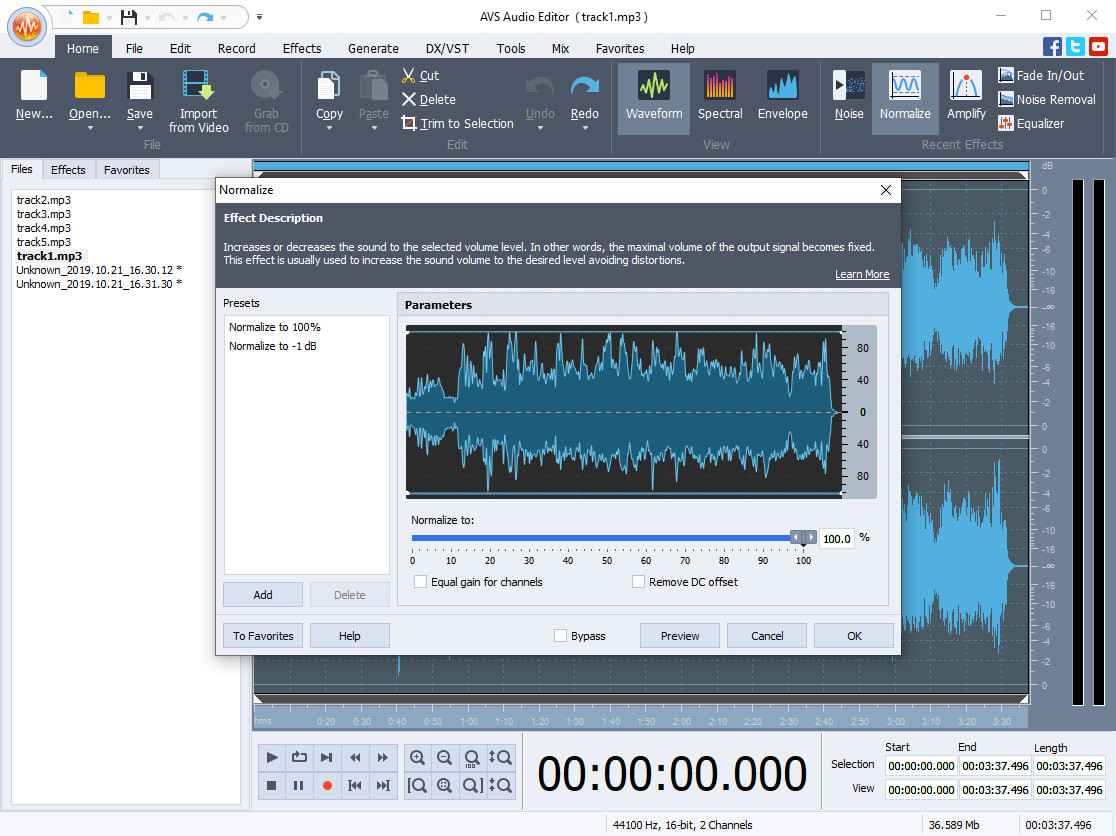Select the Import from Video icon

click(198, 99)
